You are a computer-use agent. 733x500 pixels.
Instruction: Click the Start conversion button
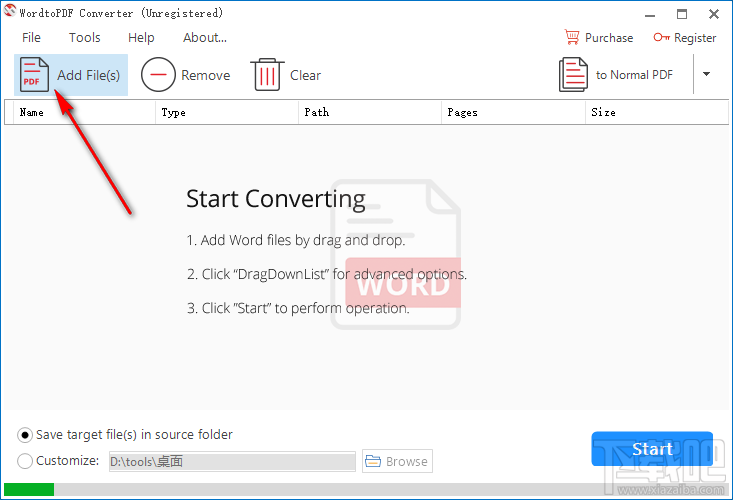coord(652,449)
